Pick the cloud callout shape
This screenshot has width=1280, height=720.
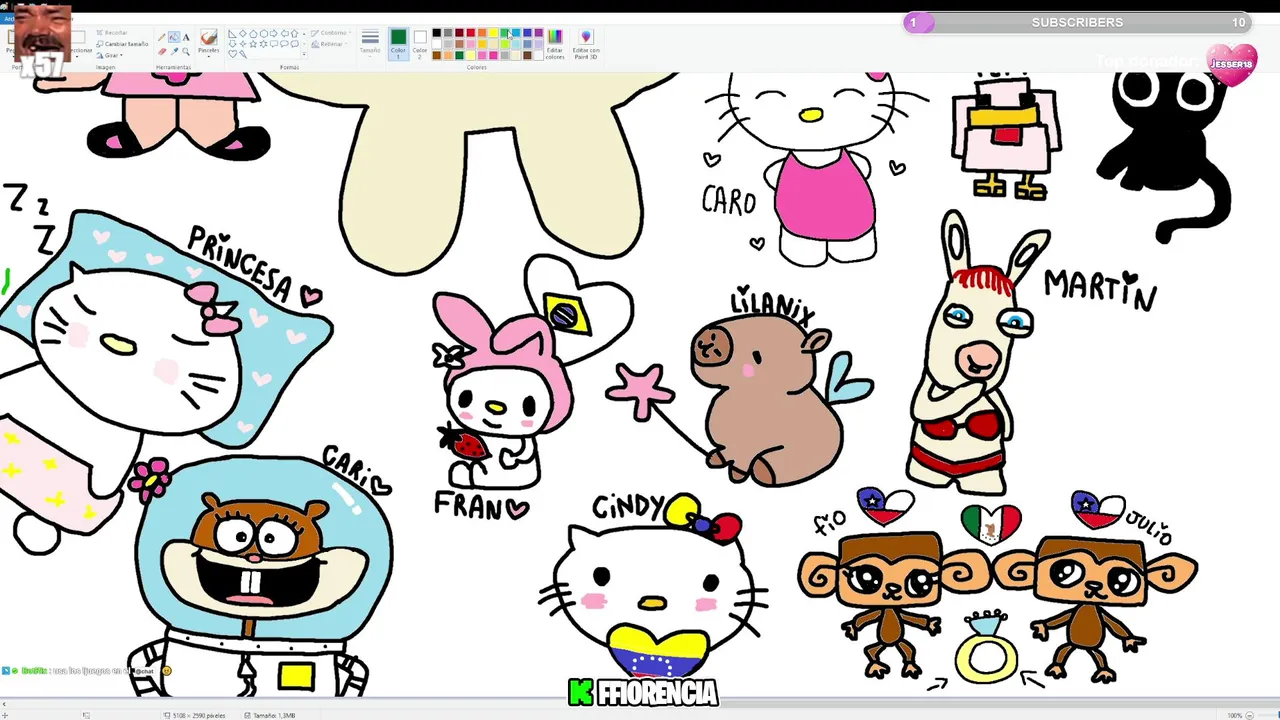click(295, 44)
